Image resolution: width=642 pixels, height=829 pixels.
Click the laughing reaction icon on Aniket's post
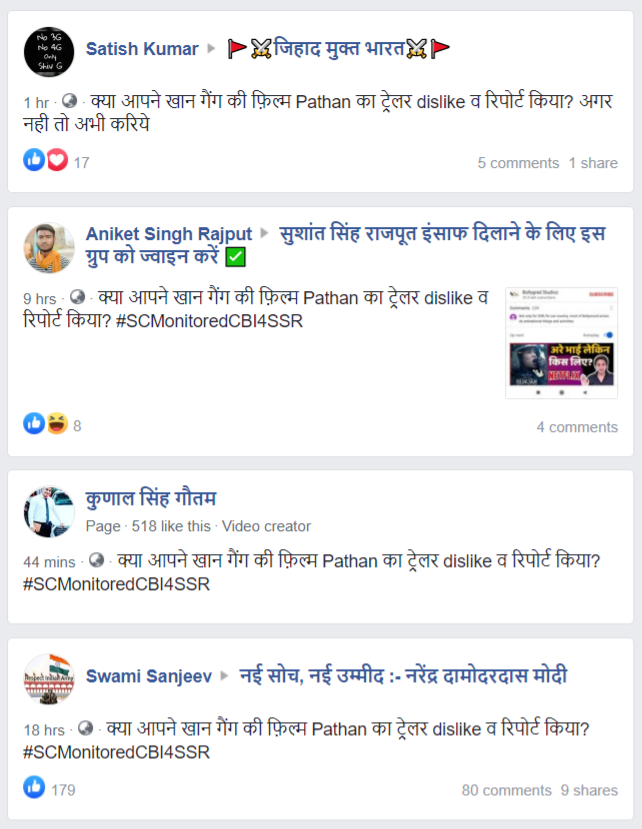coord(57,423)
